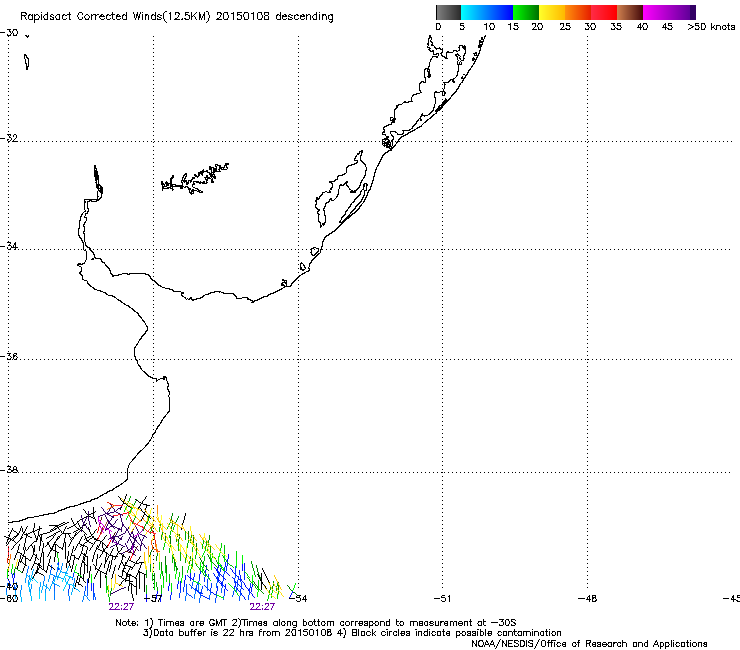The width and height of the screenshot is (740, 650).
Task: Click the -38 latitude axis label
Action: click(x=9, y=470)
